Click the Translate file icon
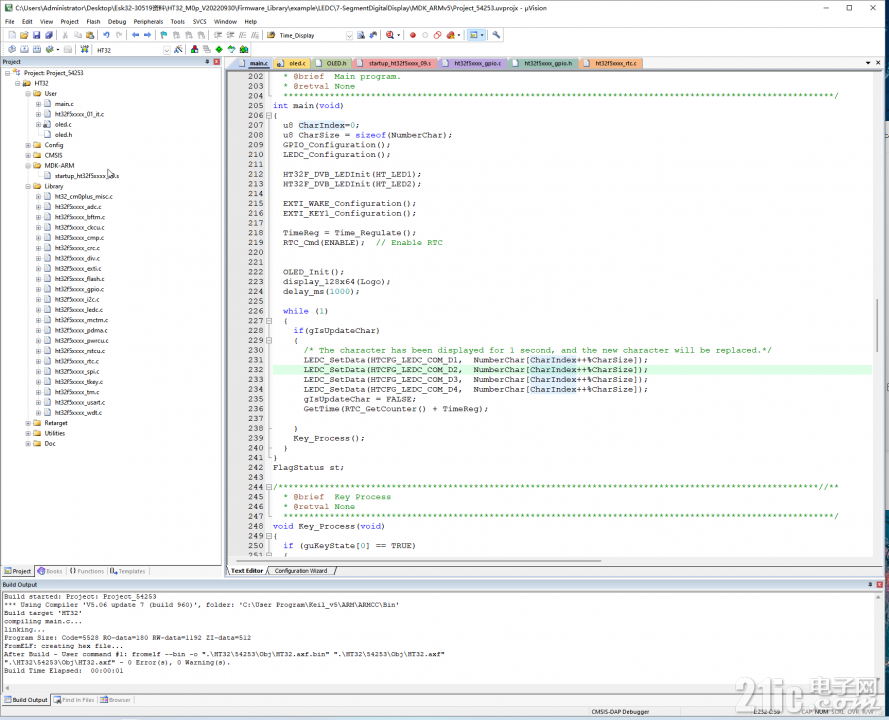This screenshot has height=720, width=889. click(12, 50)
